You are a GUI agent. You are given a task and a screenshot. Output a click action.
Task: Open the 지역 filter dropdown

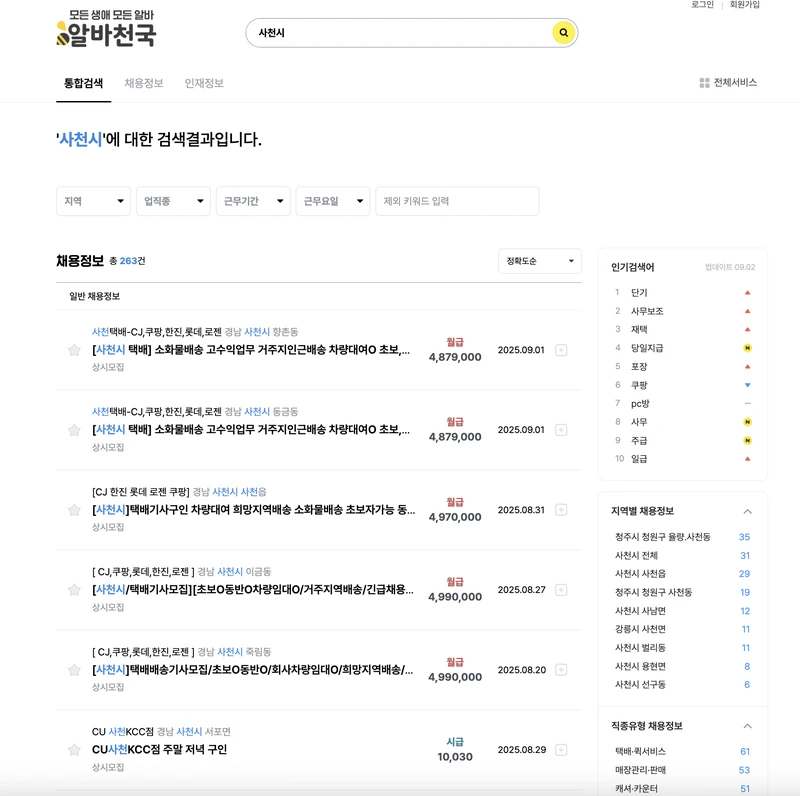pyautogui.click(x=92, y=201)
